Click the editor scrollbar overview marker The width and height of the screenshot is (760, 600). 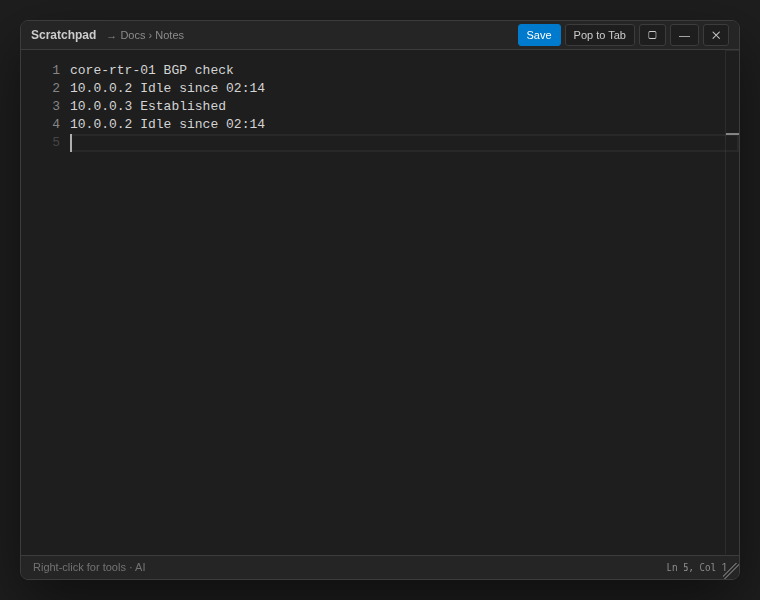732,134
